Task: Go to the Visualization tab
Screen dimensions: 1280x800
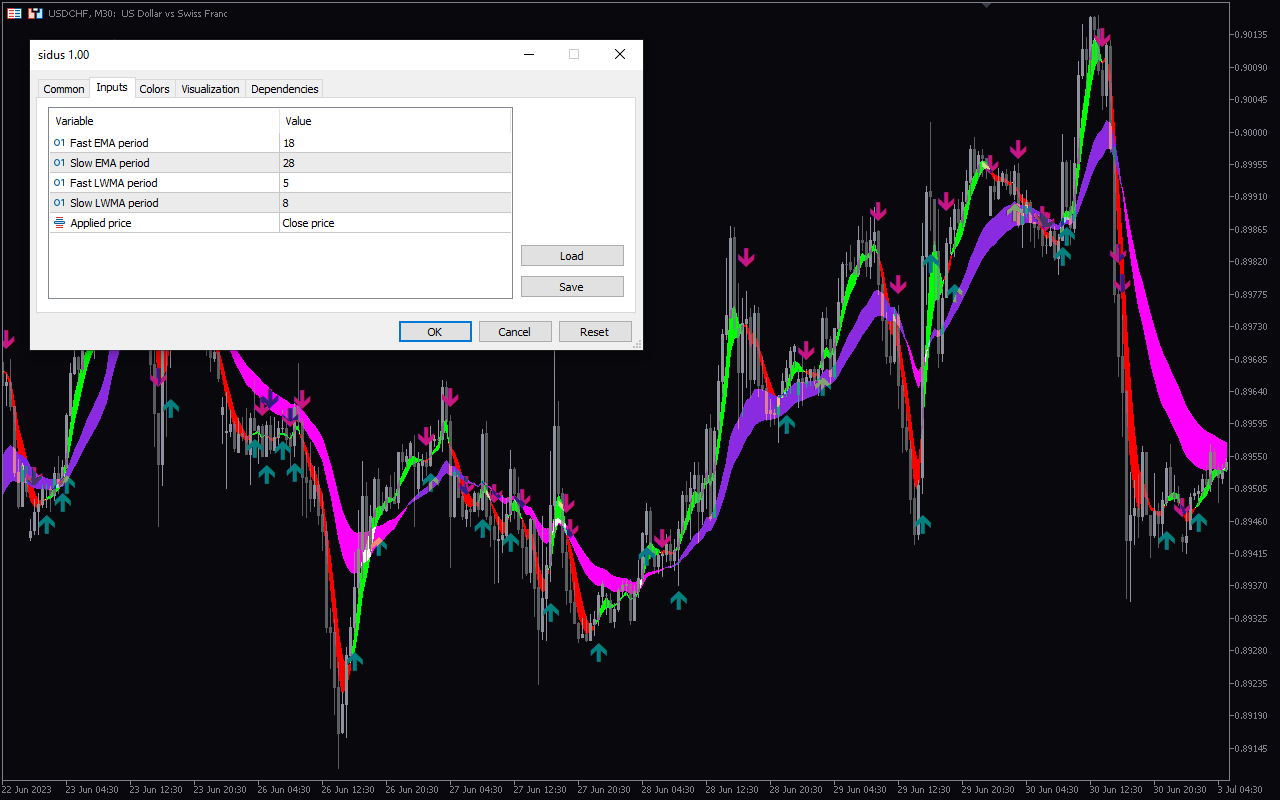Action: tap(210, 89)
